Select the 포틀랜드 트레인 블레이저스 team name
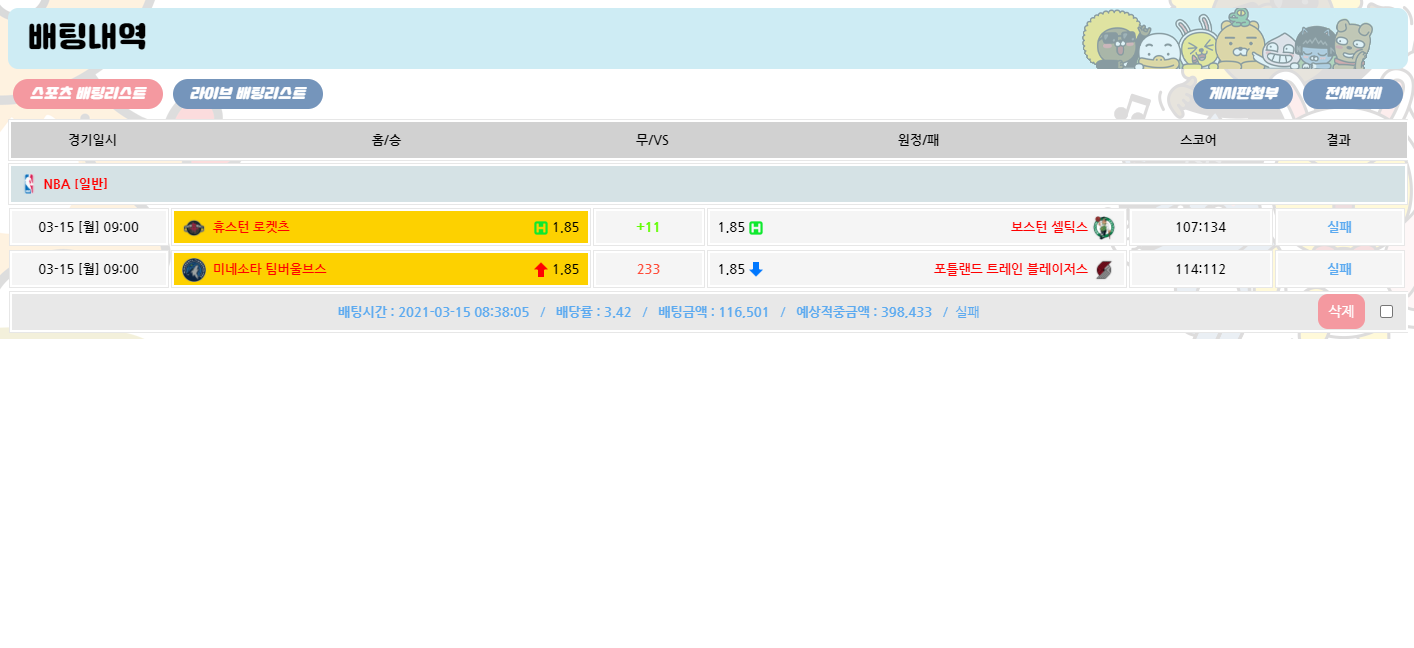Viewport: 1414px width, 648px height. [x=1010, y=269]
